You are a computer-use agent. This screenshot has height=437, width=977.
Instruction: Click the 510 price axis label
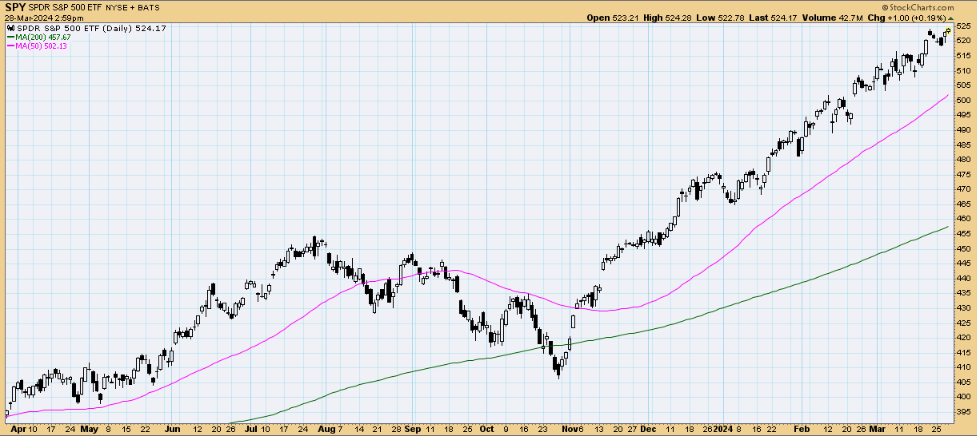[962, 70]
